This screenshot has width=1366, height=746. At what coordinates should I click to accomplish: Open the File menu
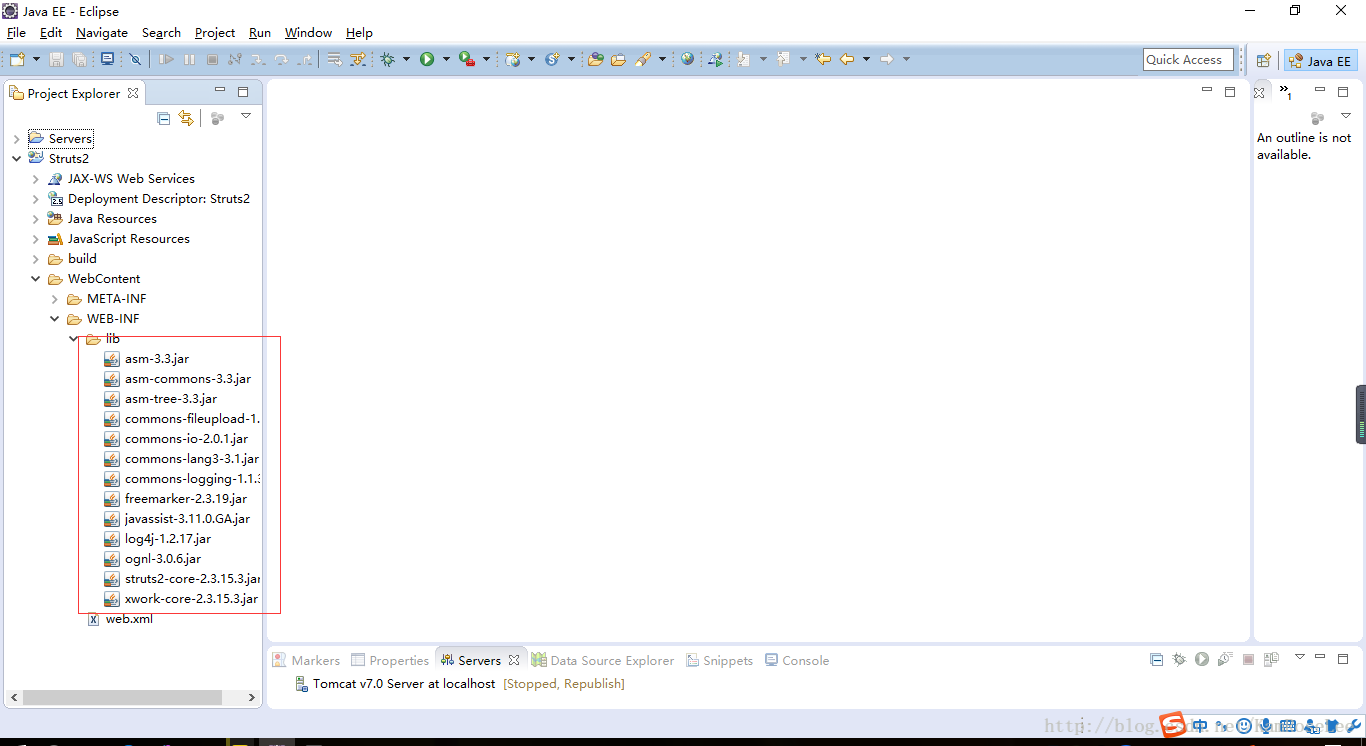(x=16, y=33)
